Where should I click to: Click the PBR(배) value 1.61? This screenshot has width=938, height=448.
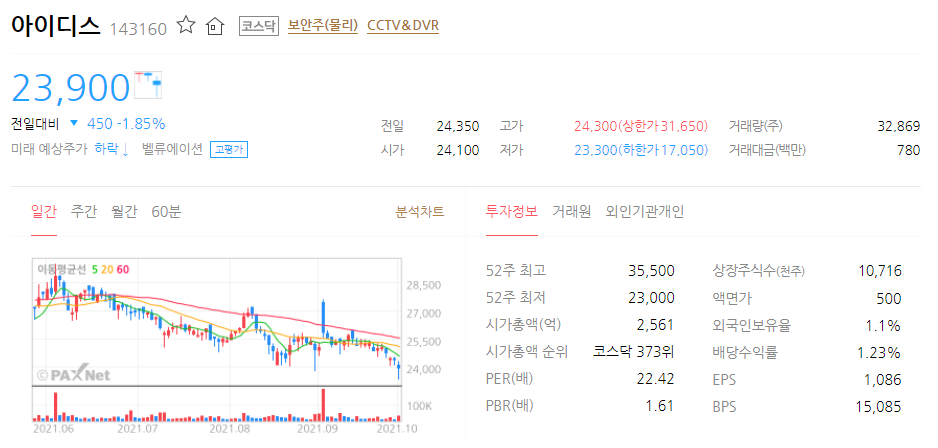pyautogui.click(x=661, y=406)
